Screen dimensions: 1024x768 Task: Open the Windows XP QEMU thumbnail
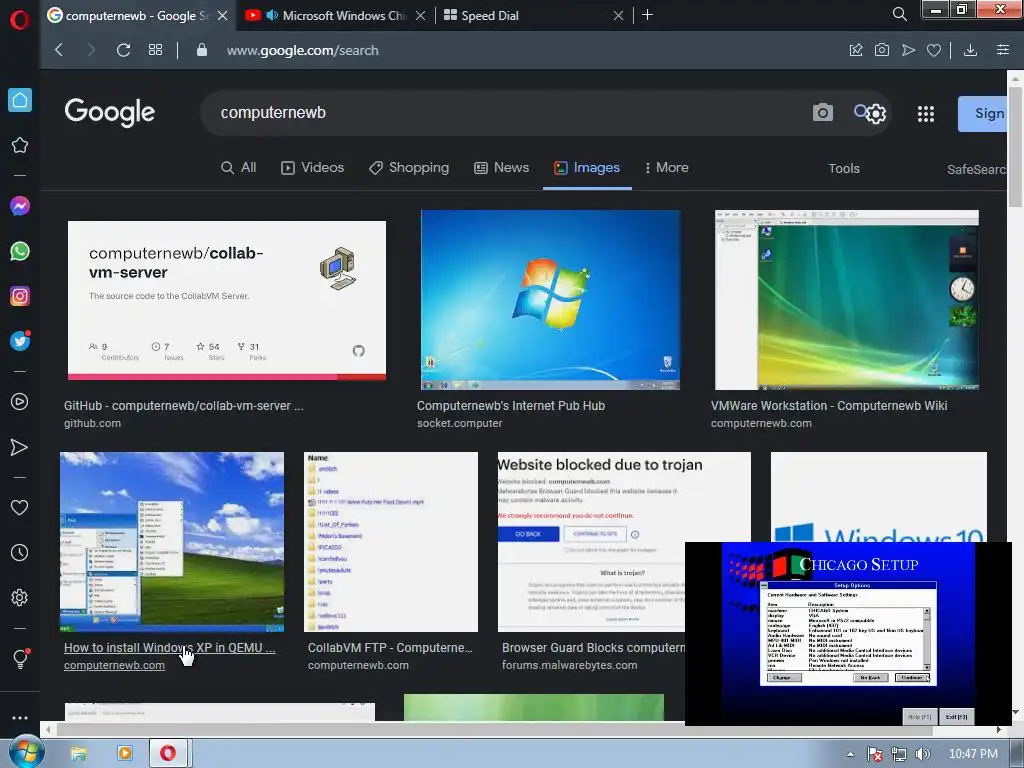click(172, 541)
